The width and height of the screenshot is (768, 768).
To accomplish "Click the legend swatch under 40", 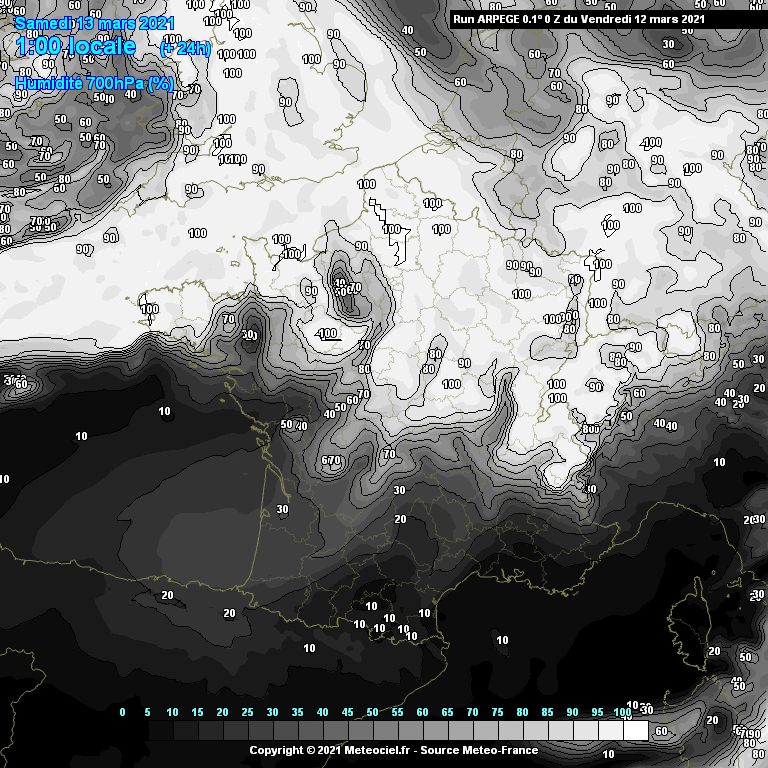I will click(335, 731).
